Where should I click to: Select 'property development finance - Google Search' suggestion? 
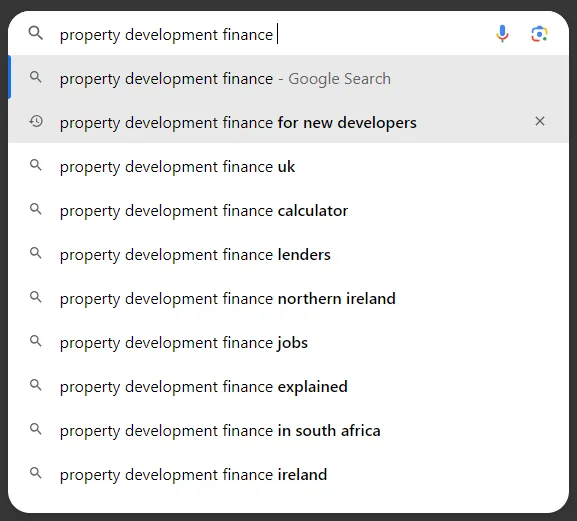pyautogui.click(x=288, y=77)
